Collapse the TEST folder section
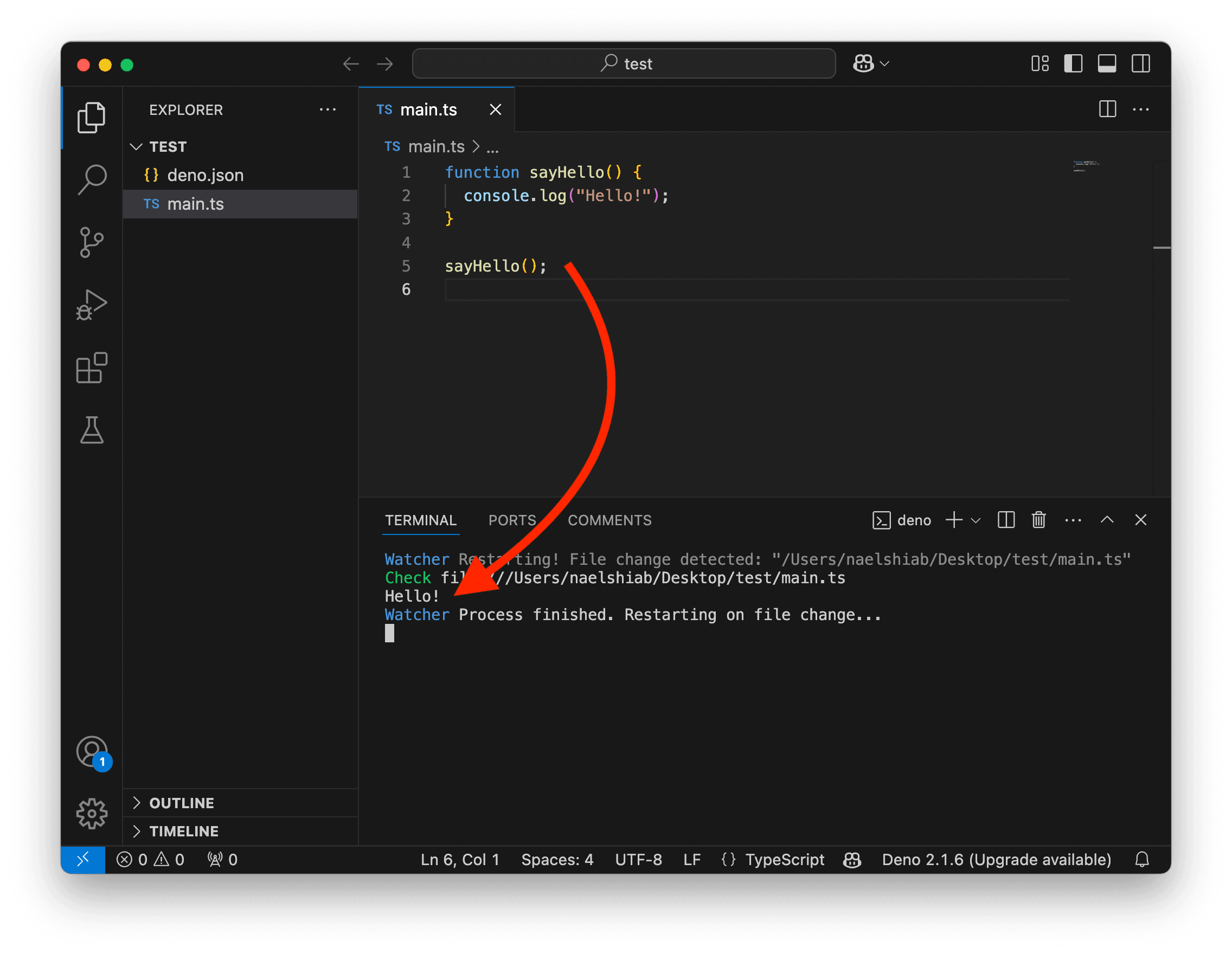This screenshot has width=1232, height=954. click(x=240, y=146)
